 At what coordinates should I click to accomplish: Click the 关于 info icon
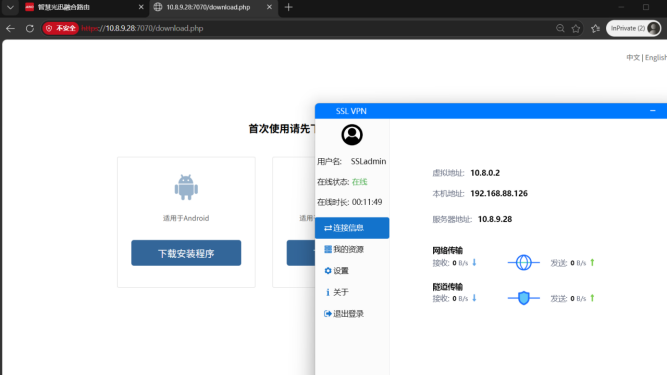[328, 292]
